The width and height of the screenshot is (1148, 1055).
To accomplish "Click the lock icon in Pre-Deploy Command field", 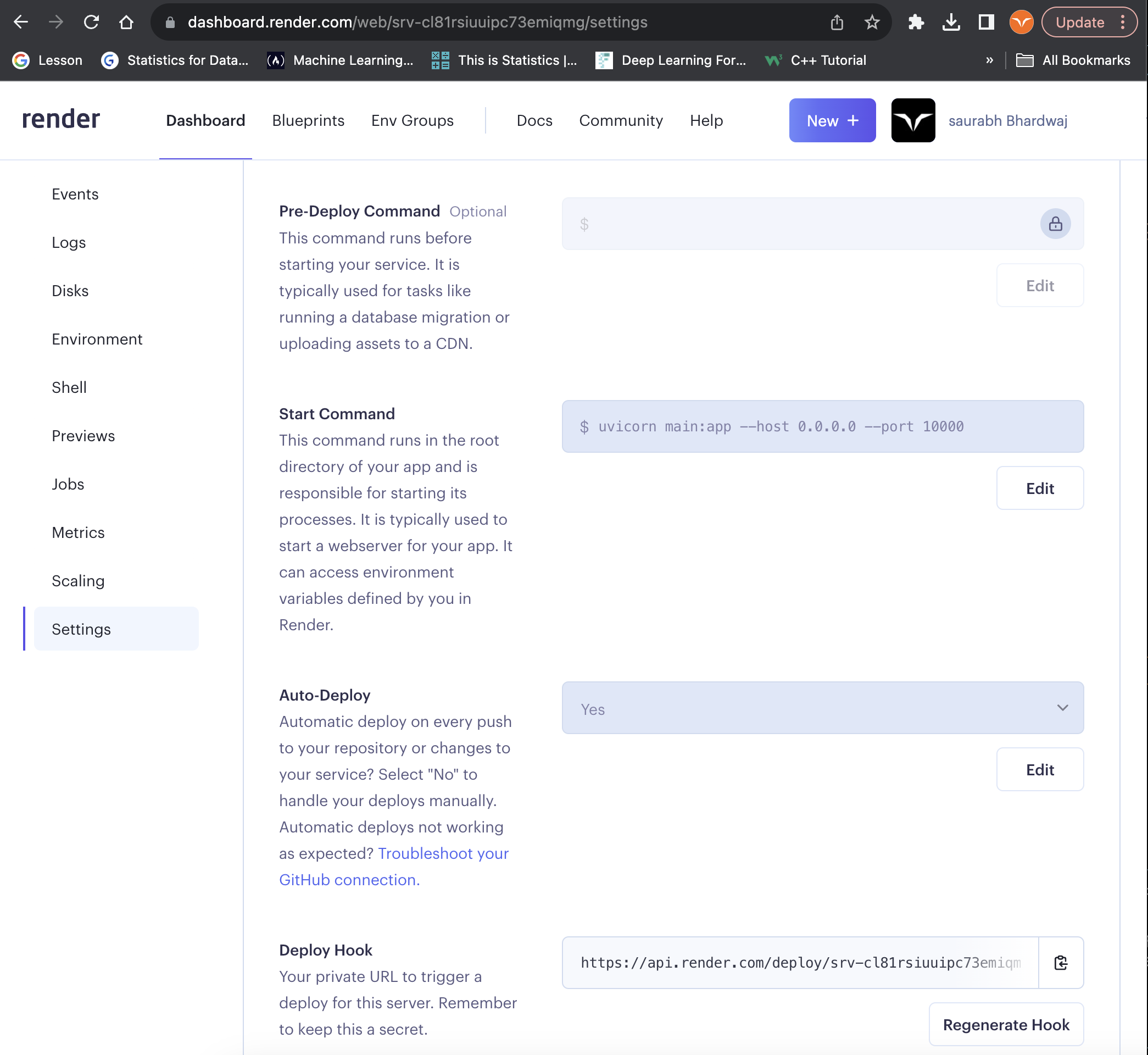I will [1055, 223].
